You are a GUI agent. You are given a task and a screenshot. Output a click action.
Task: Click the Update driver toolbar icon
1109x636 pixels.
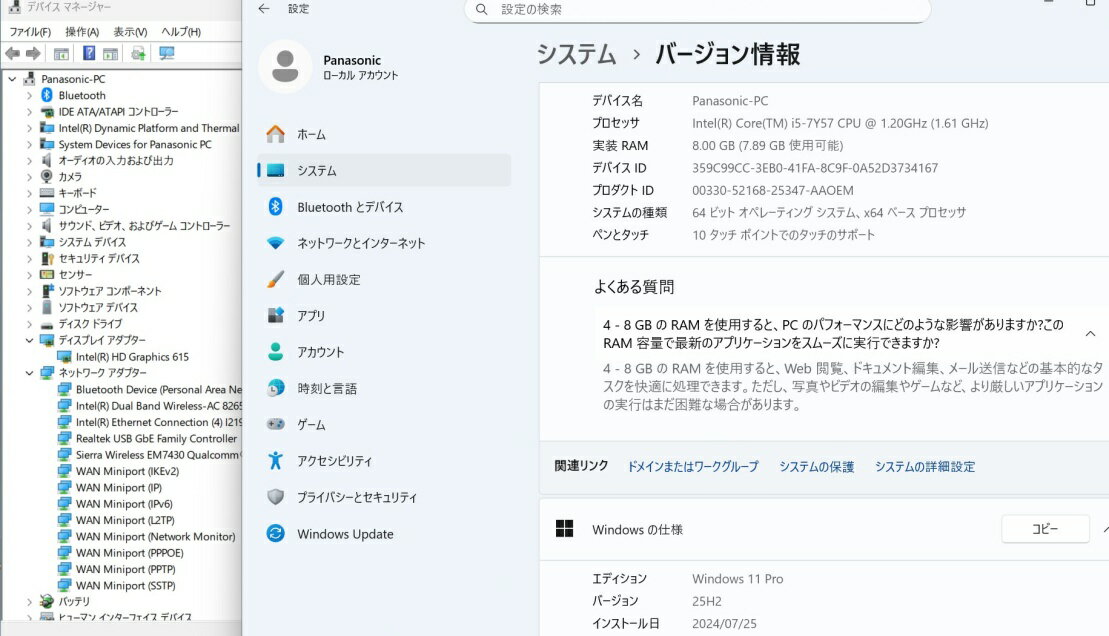point(138,53)
